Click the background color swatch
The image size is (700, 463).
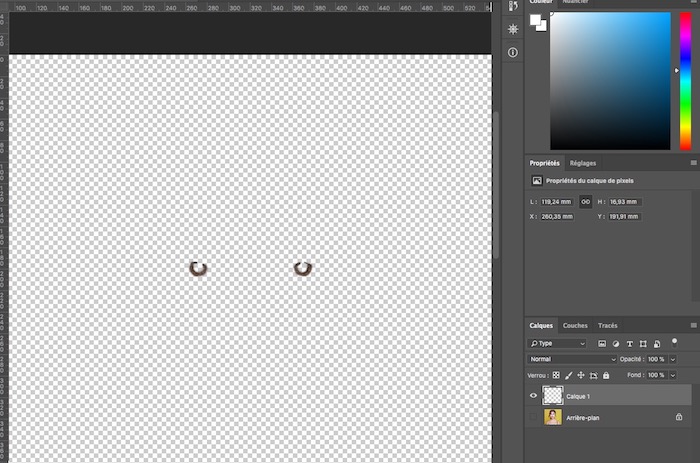(542, 27)
